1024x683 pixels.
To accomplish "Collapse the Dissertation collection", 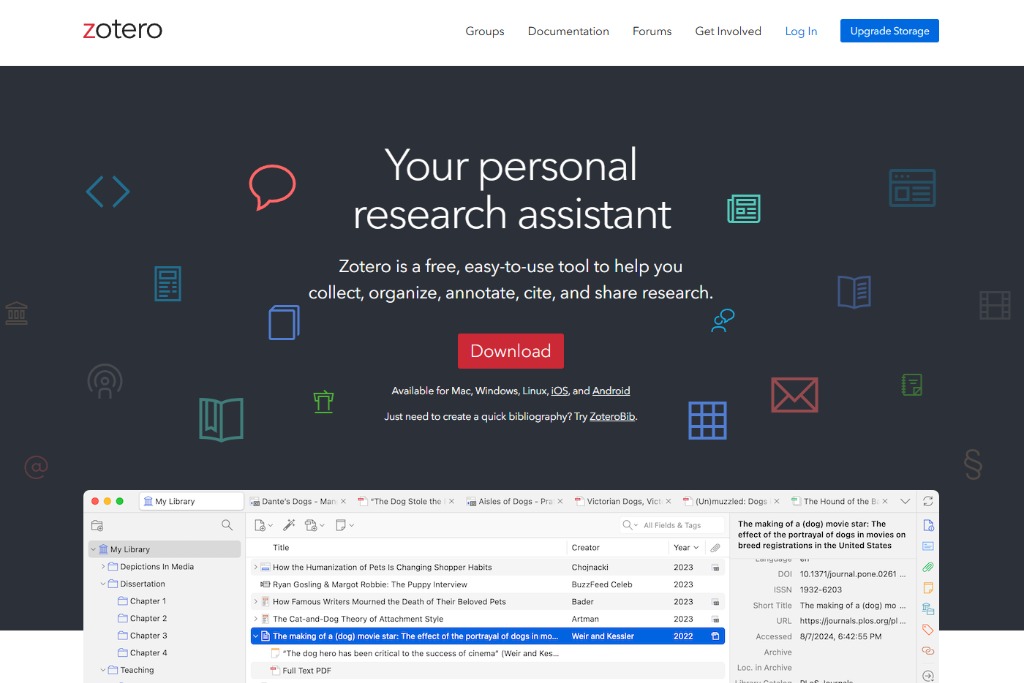I will [x=102, y=584].
